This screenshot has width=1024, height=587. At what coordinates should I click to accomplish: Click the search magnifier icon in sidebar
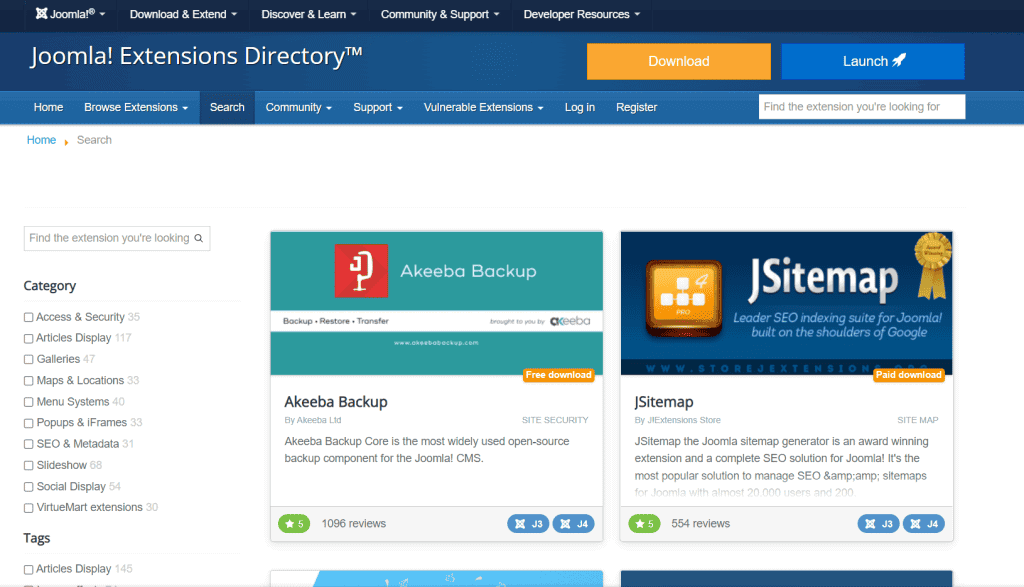(199, 238)
